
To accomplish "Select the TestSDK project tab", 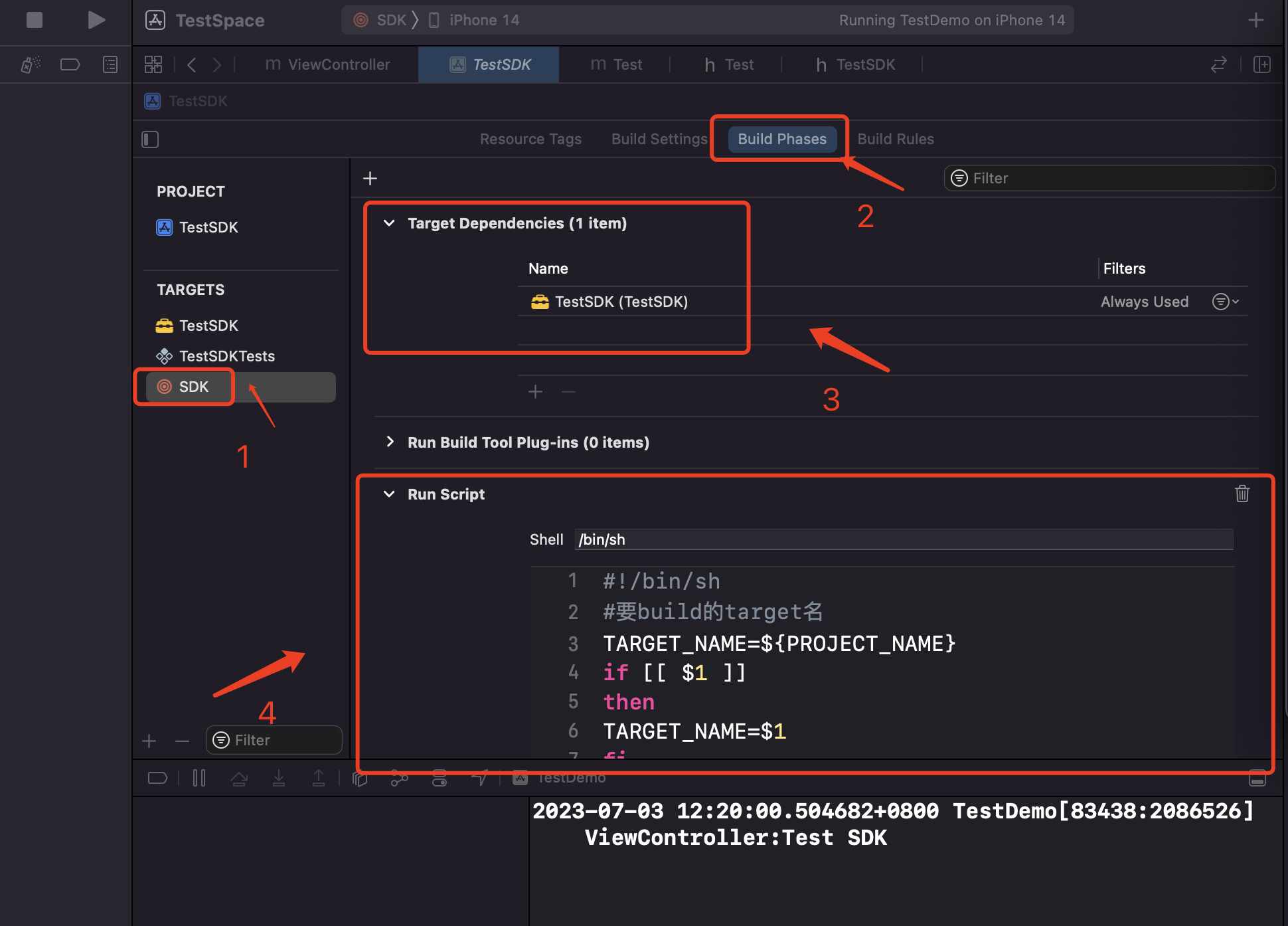I will pyautogui.click(x=490, y=64).
